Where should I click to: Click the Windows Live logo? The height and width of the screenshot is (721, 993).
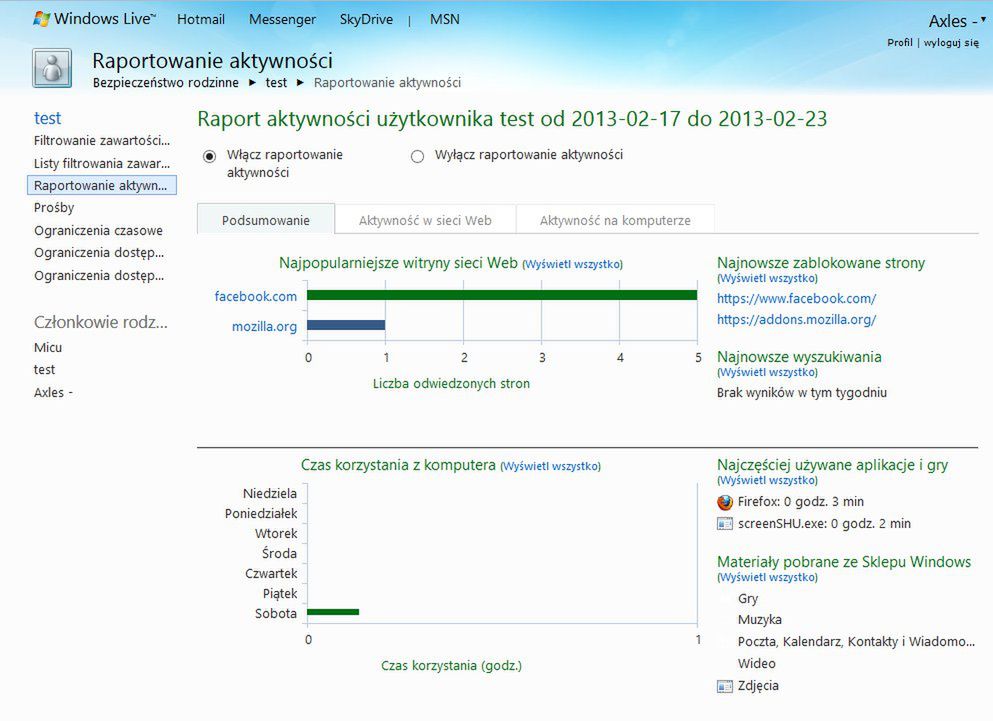(x=94, y=19)
